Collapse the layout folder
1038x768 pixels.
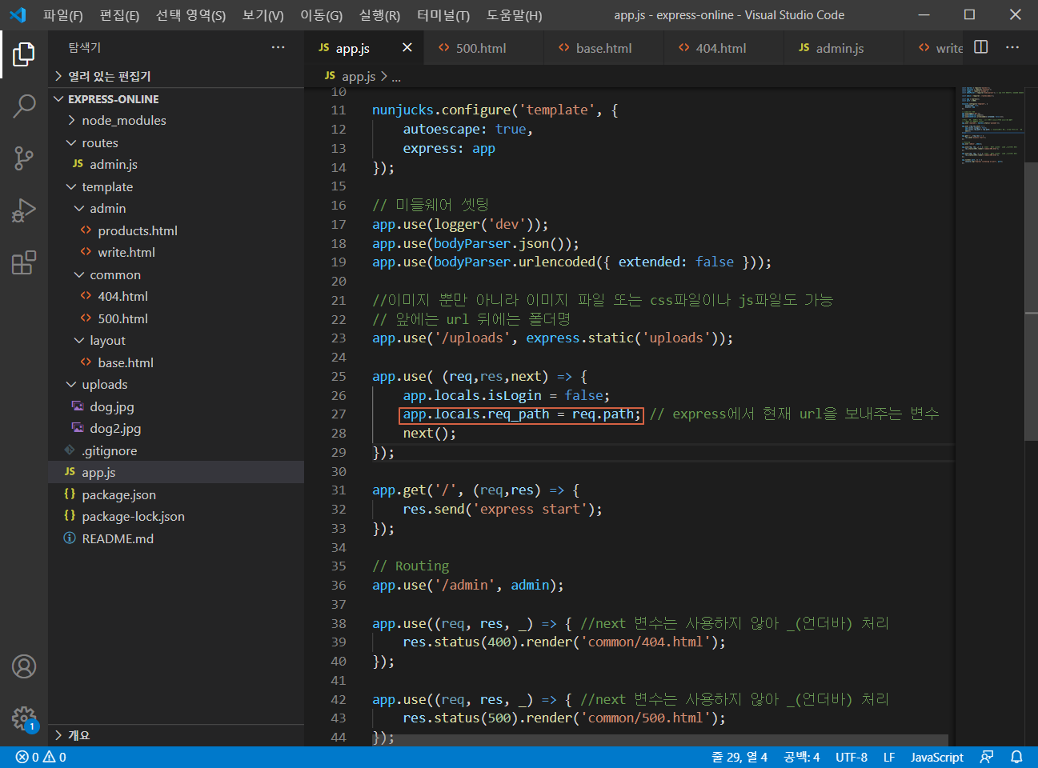click(107, 340)
